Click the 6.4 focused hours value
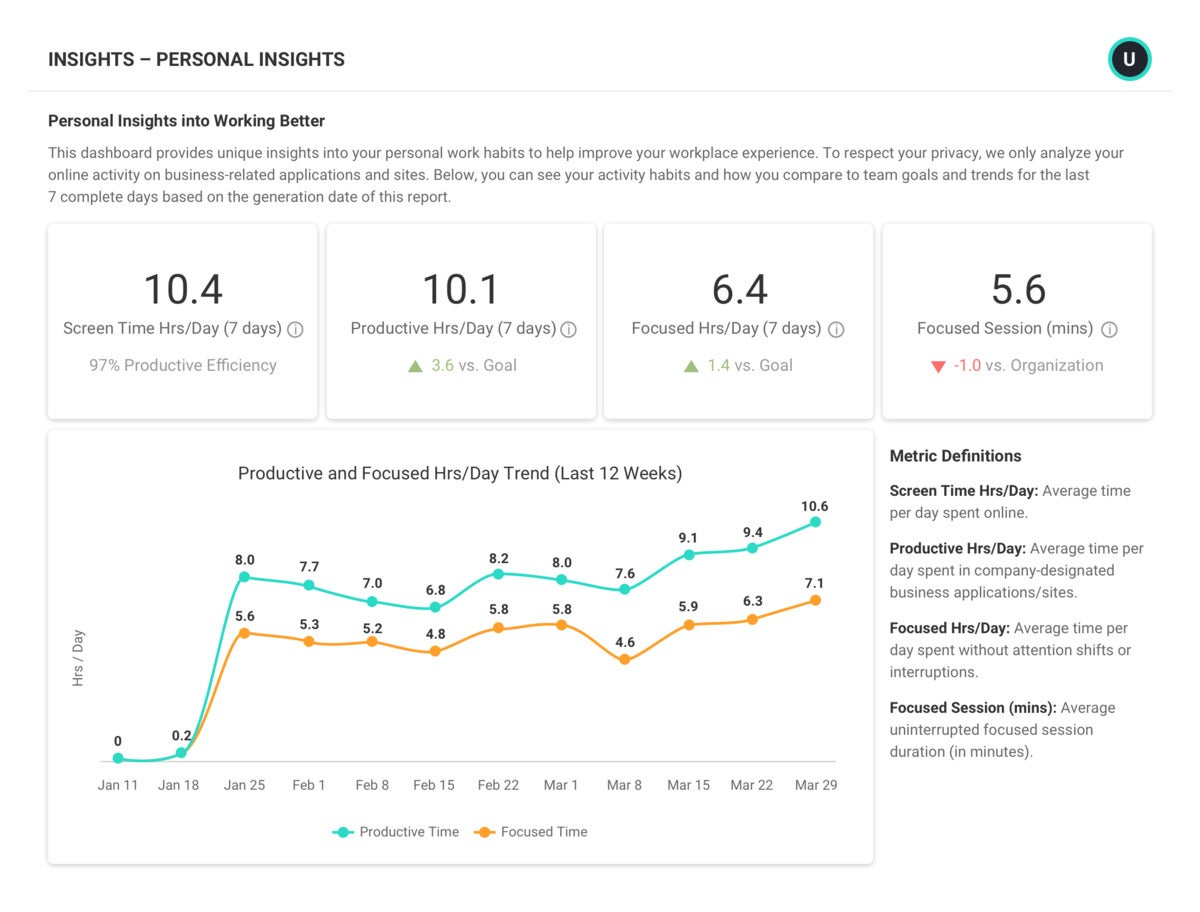The image size is (1200, 912). 739,290
